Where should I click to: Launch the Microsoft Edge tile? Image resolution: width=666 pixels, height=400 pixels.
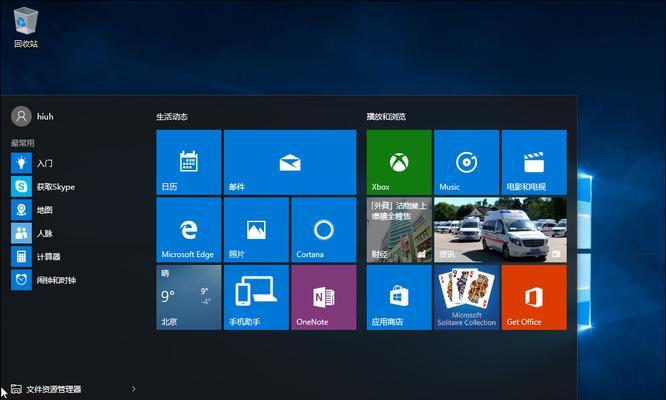[x=189, y=230]
